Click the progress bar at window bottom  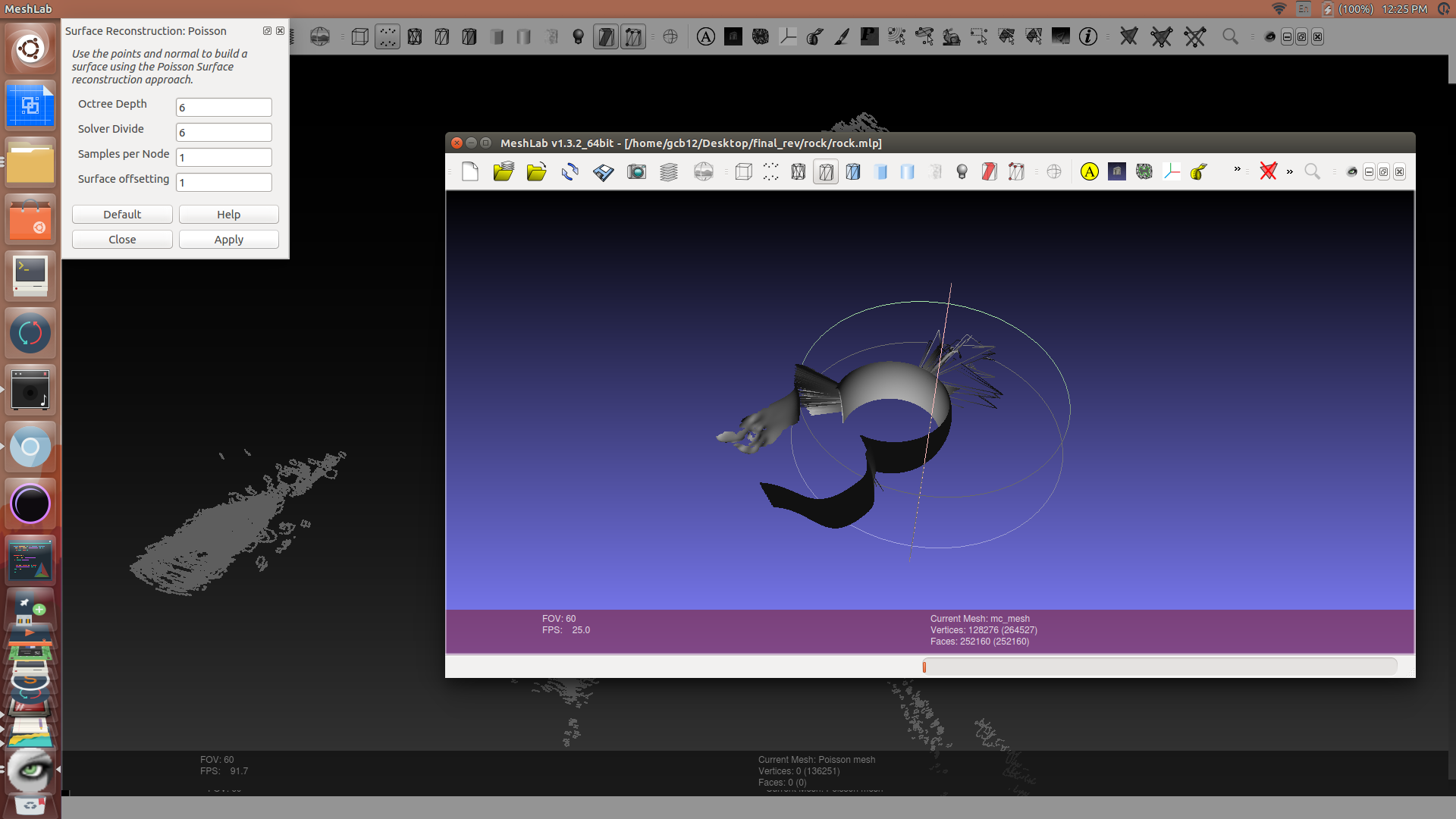point(1159,667)
